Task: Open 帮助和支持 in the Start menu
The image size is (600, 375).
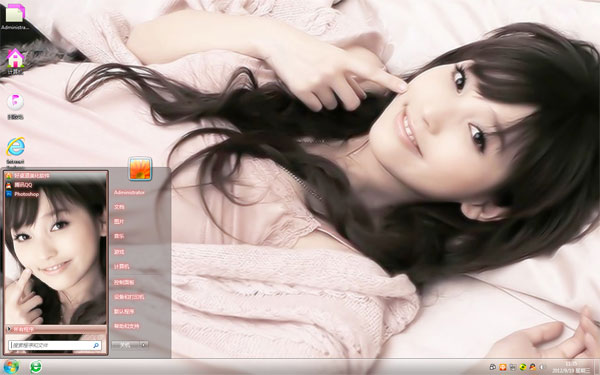Action: (126, 326)
